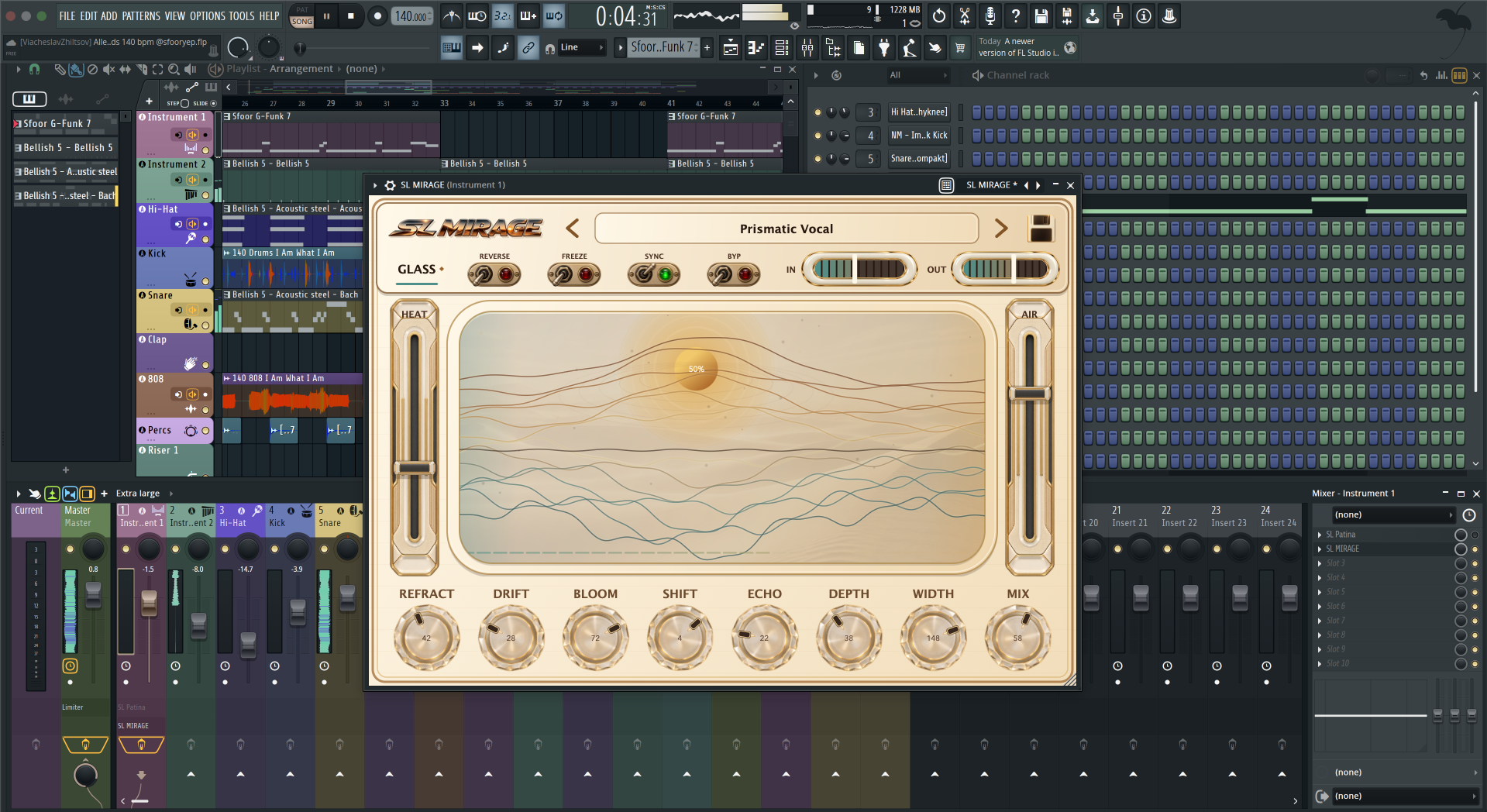Click the metronome icon in the top toolbar
Image resolution: width=1487 pixels, height=812 pixels.
(x=452, y=15)
